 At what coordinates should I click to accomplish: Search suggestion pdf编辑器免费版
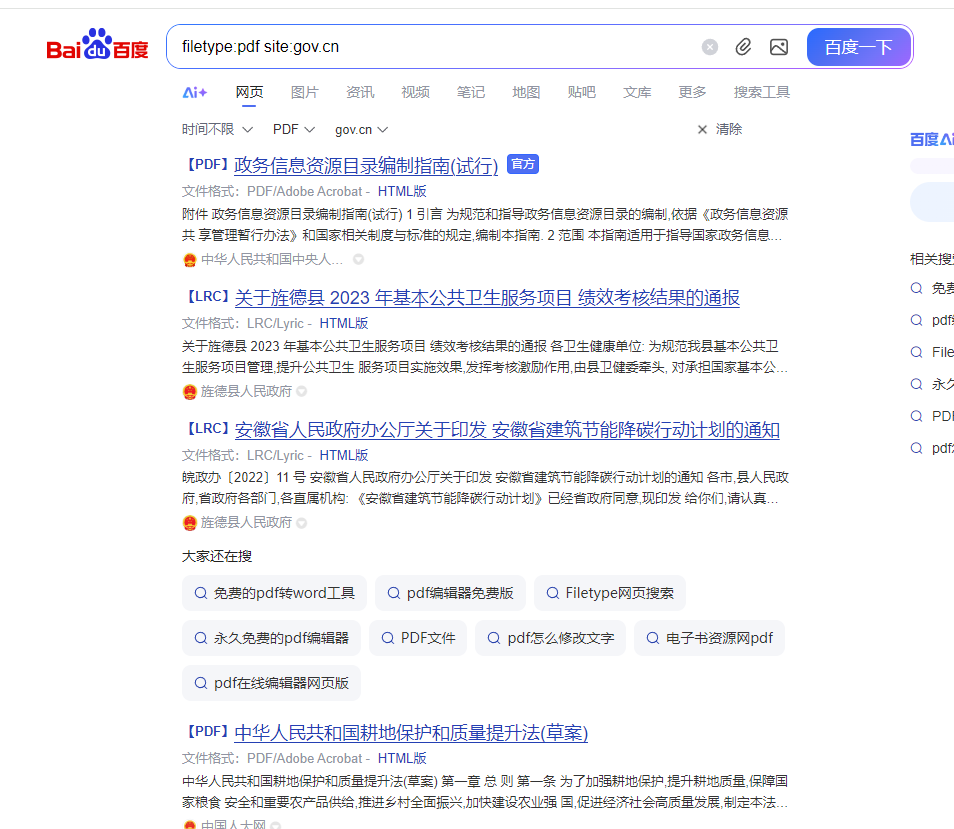click(x=450, y=593)
